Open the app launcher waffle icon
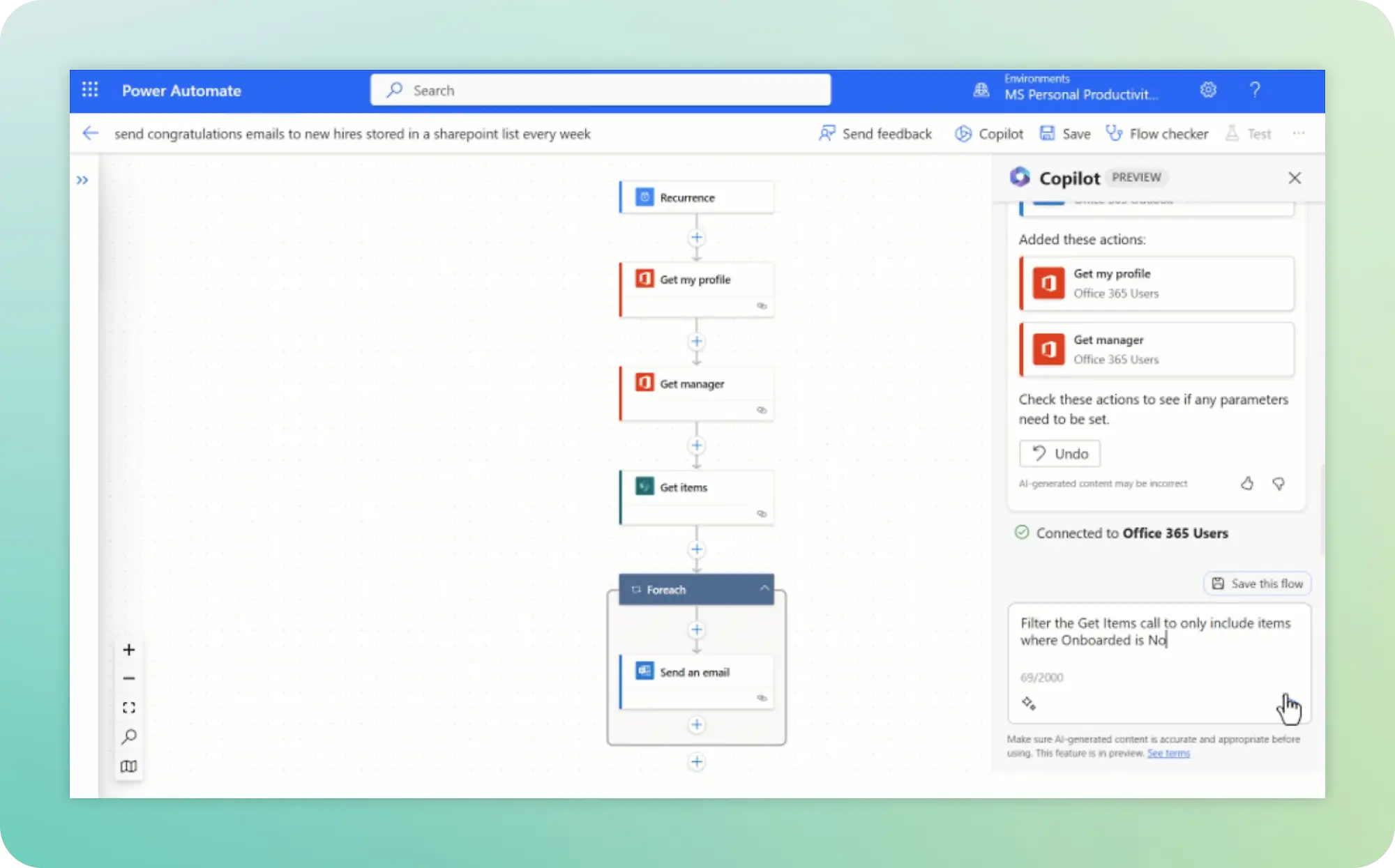The height and width of the screenshot is (868, 1395). click(90, 90)
